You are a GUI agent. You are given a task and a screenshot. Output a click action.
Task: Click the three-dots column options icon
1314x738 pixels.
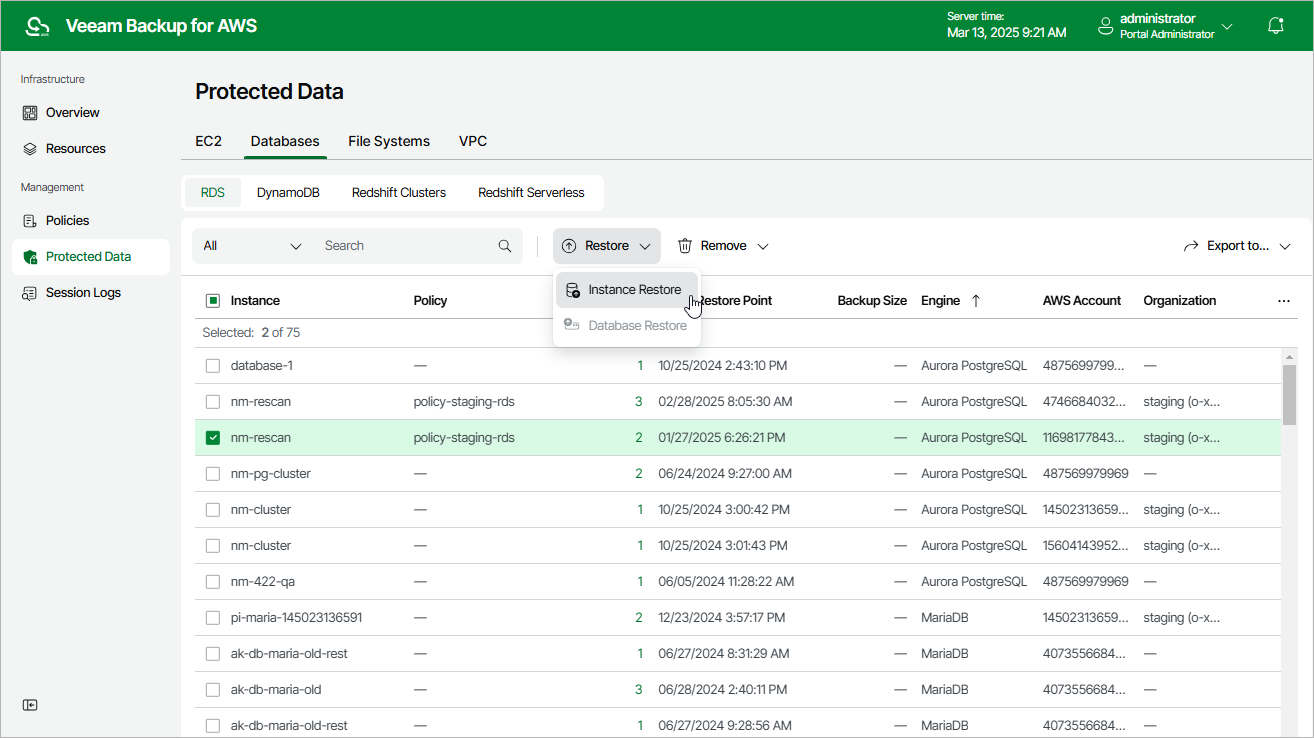coord(1284,301)
